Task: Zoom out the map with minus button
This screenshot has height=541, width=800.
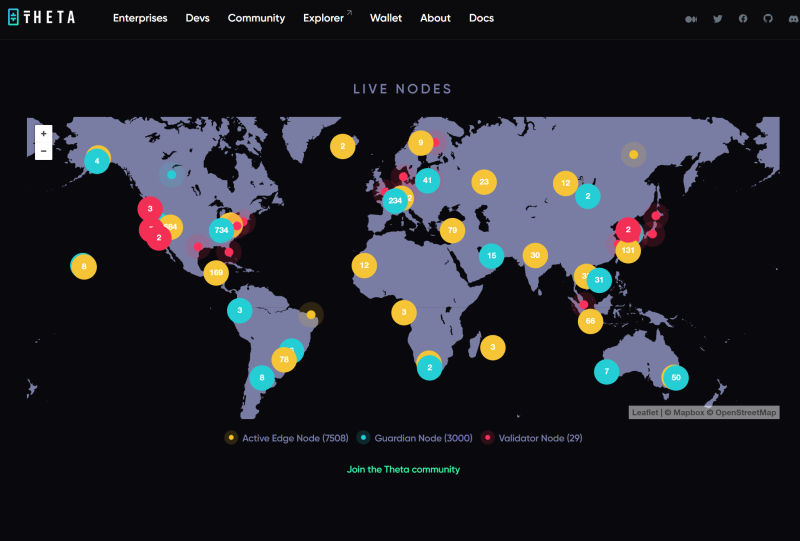Action: [x=43, y=151]
